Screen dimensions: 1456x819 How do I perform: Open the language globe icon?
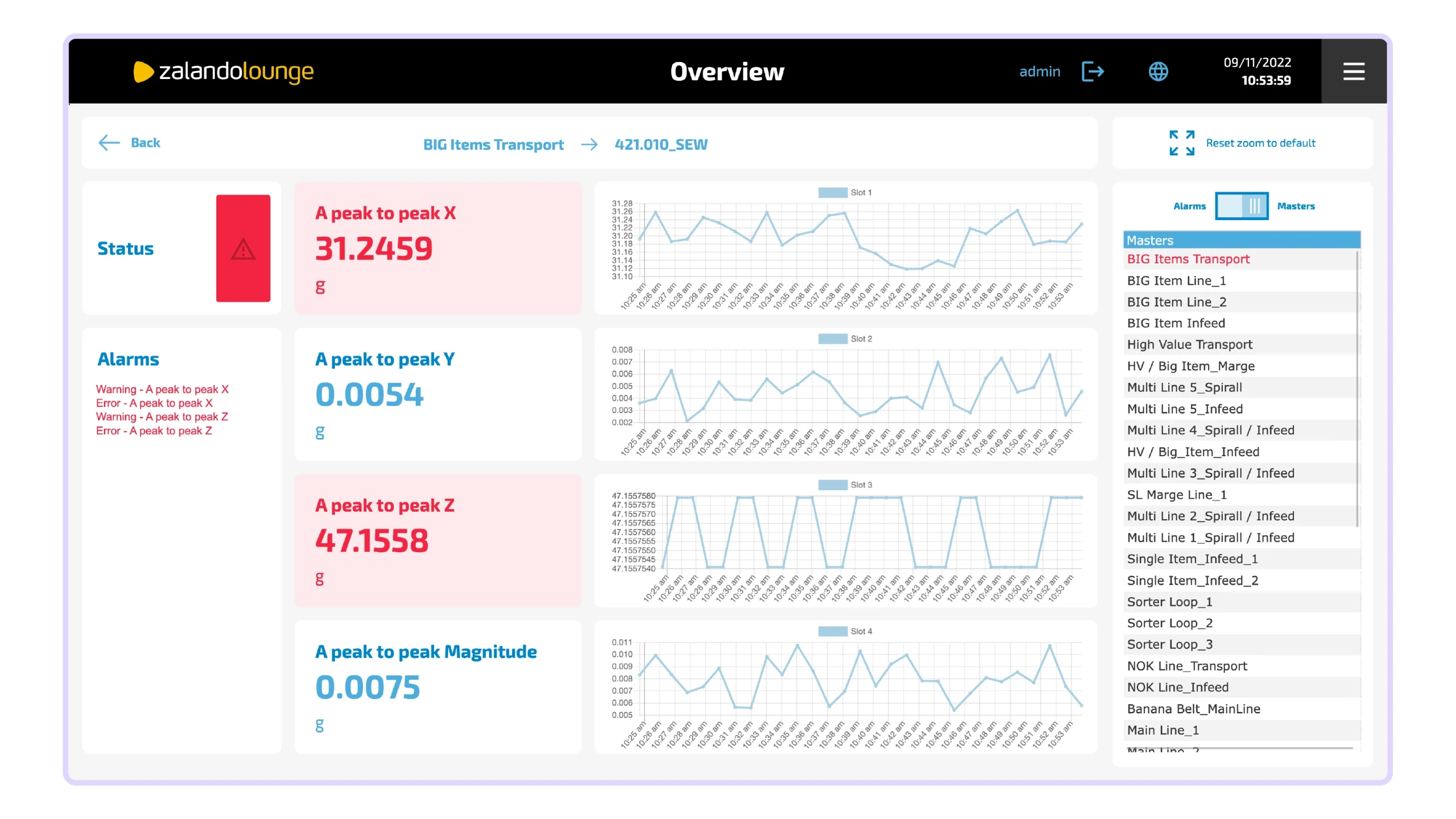coord(1158,72)
